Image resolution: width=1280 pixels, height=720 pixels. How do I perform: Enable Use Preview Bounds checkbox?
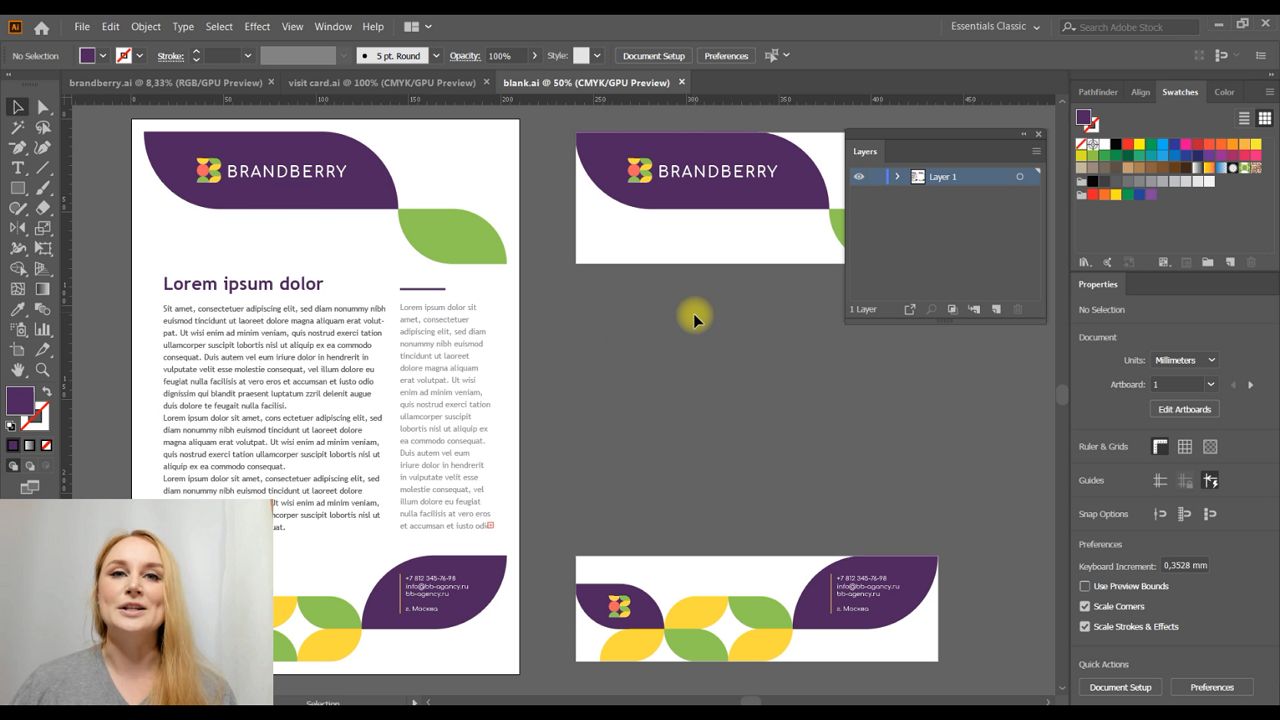(x=1085, y=586)
